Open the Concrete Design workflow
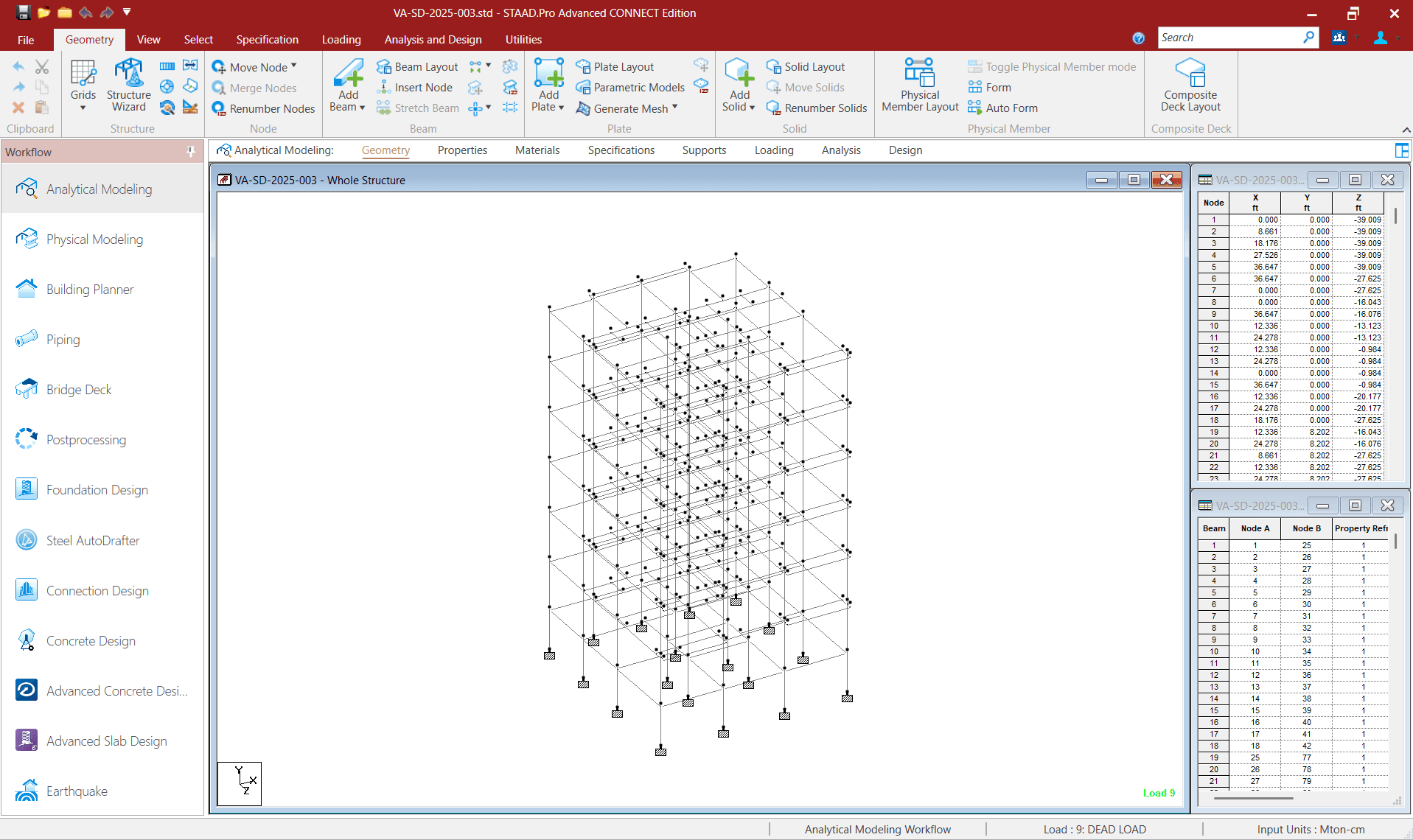 (102, 641)
